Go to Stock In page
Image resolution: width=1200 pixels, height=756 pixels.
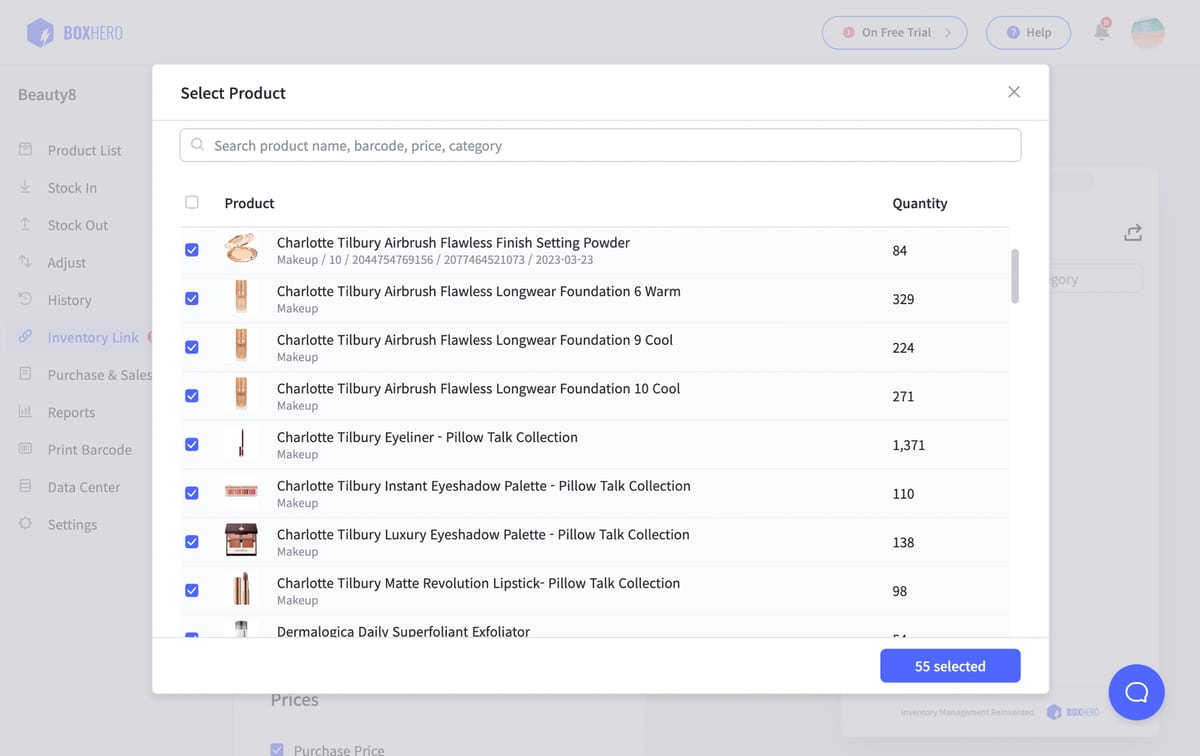[72, 187]
